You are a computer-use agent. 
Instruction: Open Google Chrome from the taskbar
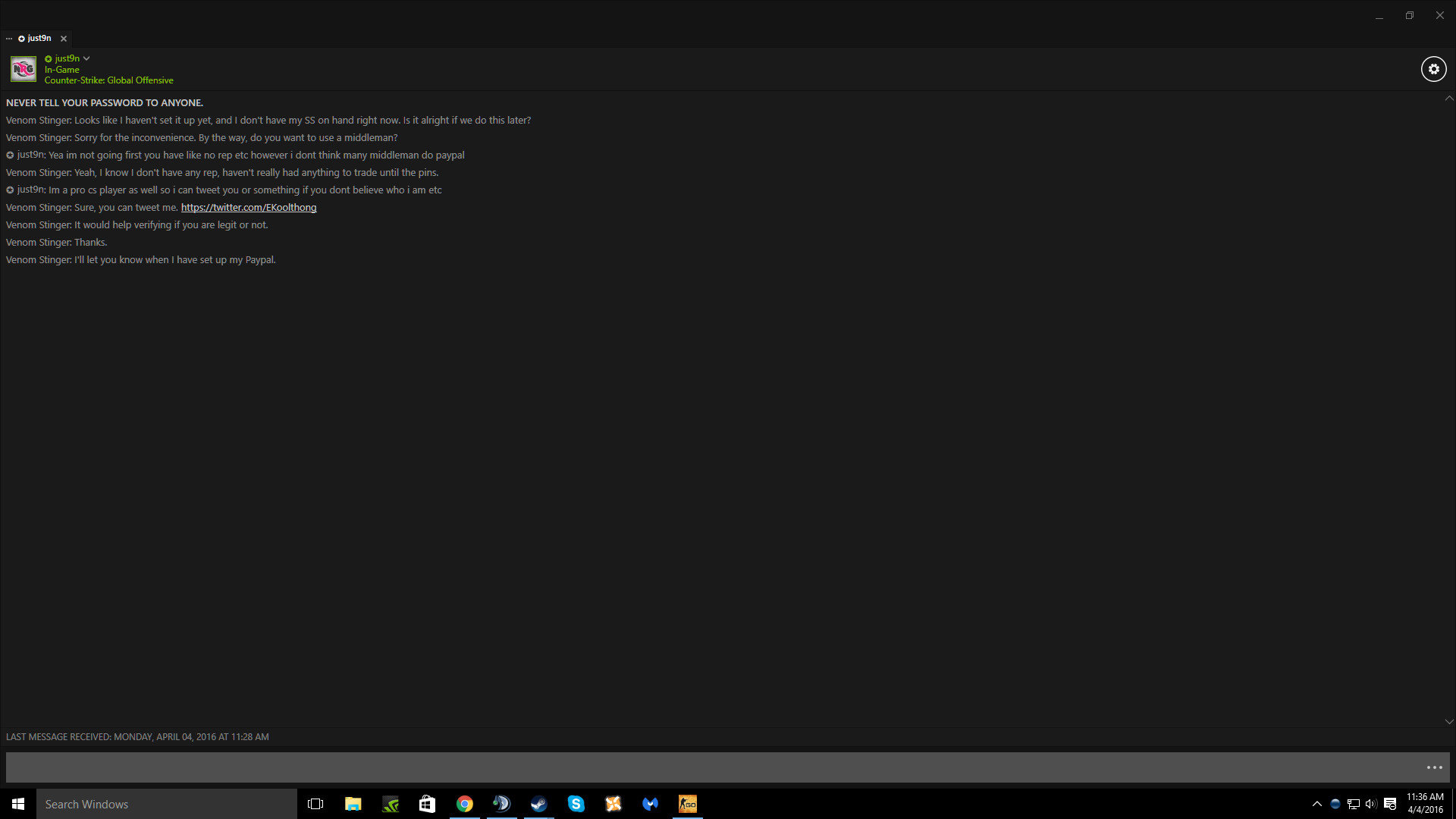[465, 804]
